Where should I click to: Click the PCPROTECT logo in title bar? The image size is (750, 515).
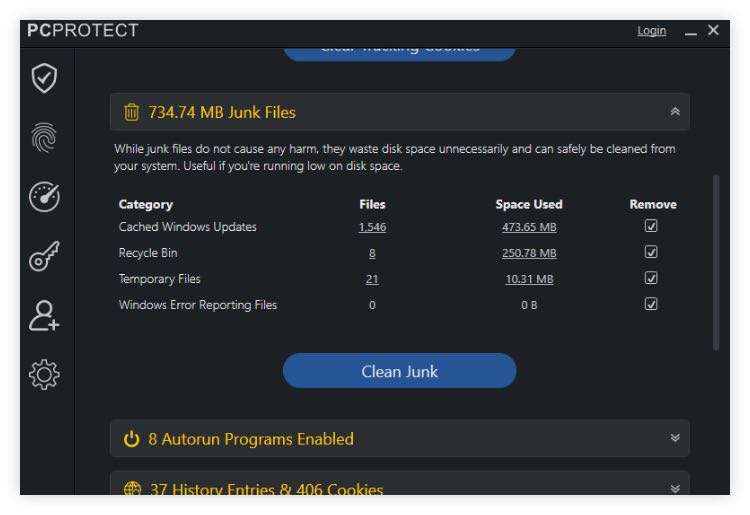pyautogui.click(x=83, y=30)
